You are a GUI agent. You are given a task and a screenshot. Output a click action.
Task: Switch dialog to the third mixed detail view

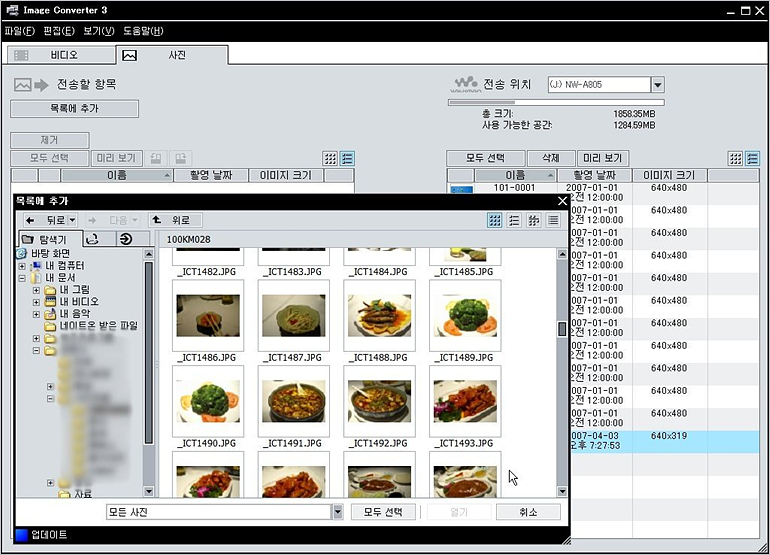click(533, 220)
